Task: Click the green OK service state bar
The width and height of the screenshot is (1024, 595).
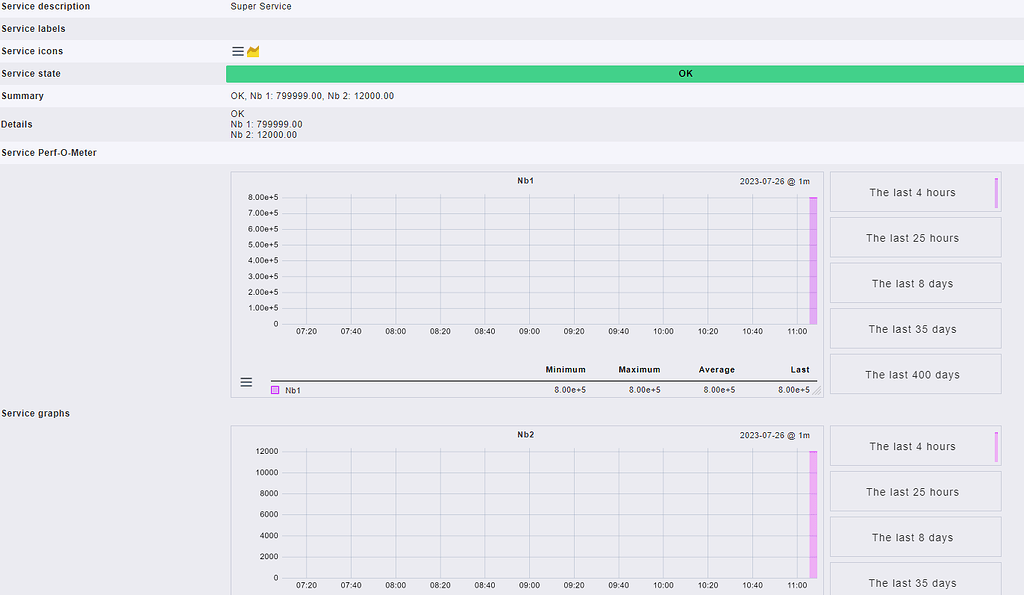Action: pos(685,73)
